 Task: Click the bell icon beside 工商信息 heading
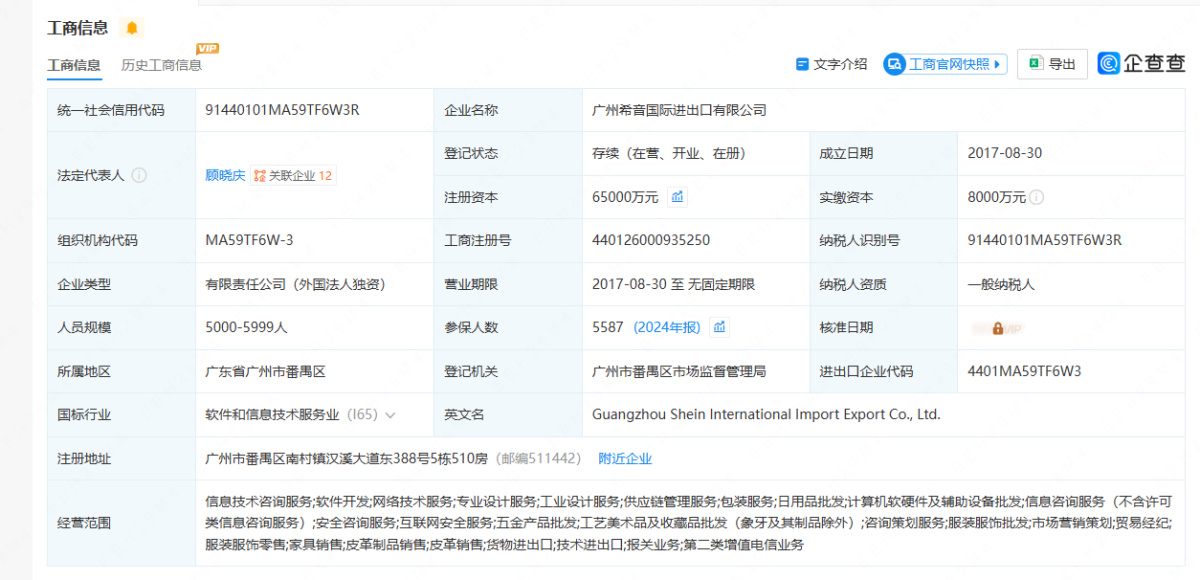131,27
